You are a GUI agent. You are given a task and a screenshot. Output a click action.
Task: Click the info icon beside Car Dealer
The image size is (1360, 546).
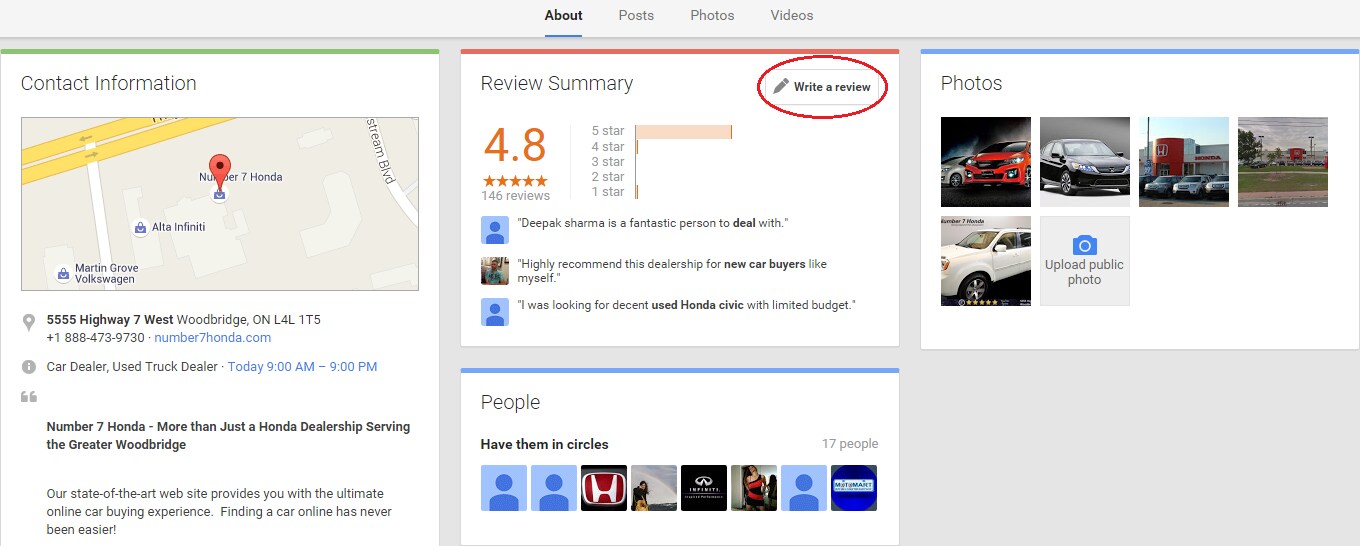(29, 367)
